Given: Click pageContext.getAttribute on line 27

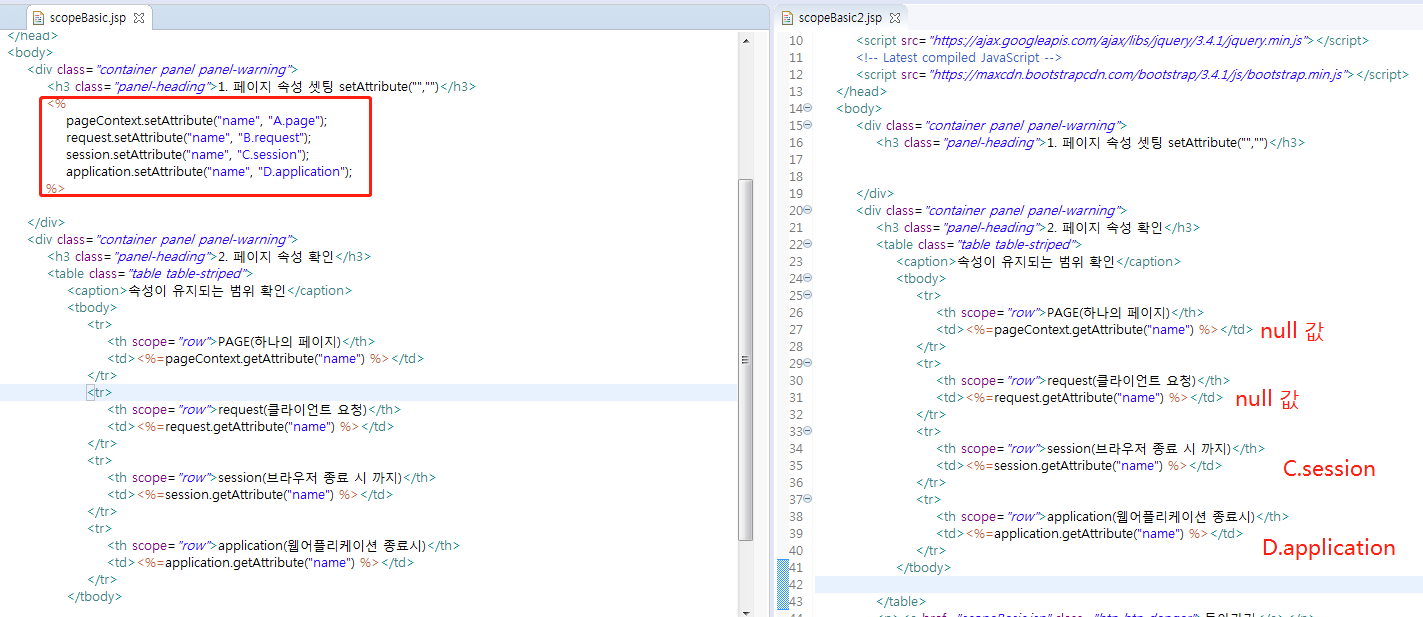Looking at the screenshot, I should pos(1095,329).
